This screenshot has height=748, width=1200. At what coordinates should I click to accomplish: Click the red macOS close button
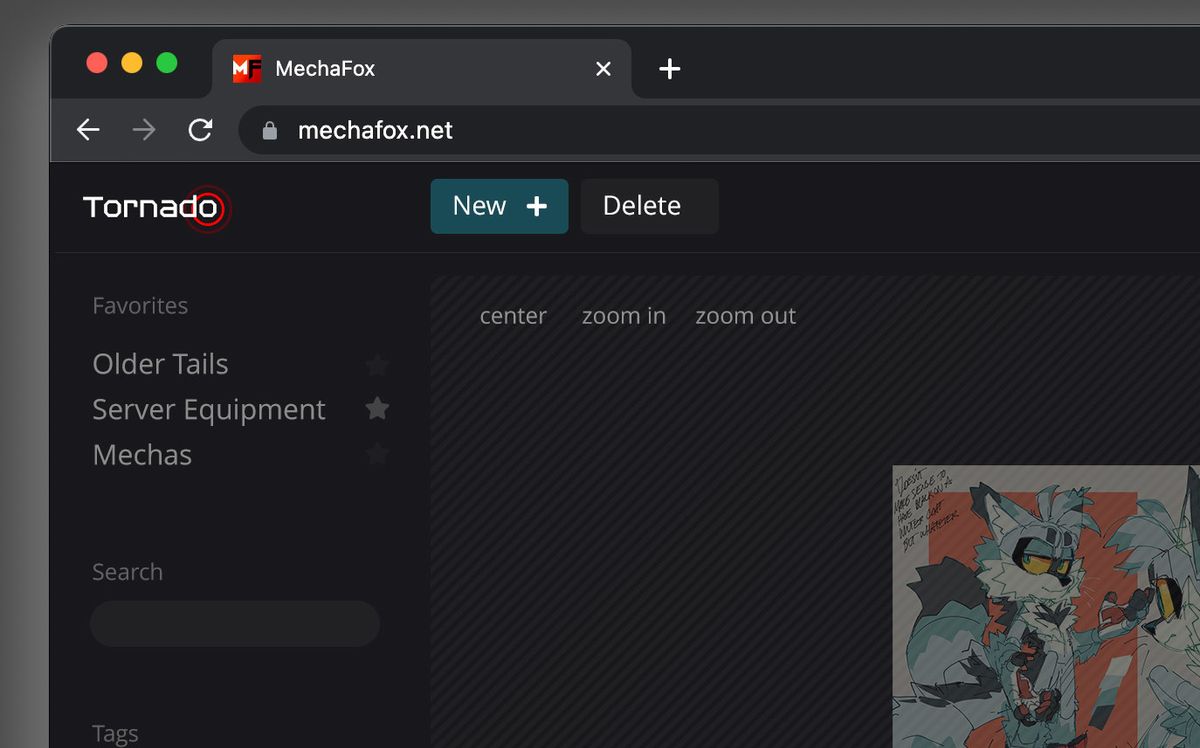97,63
